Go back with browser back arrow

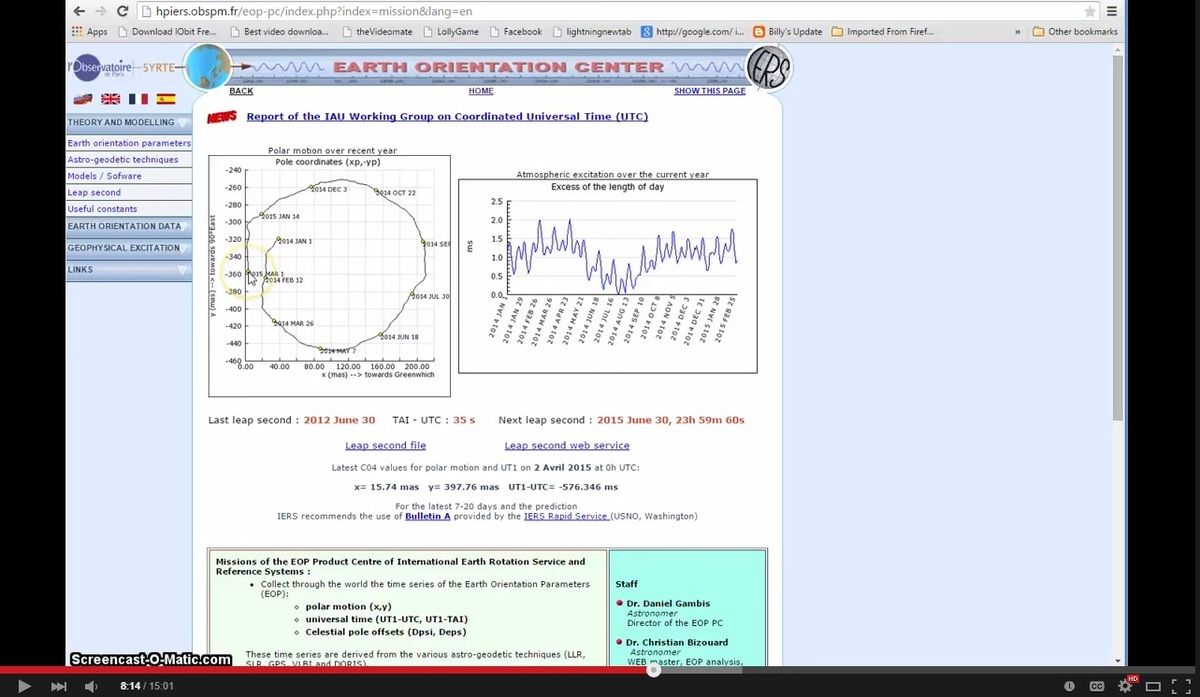(80, 11)
